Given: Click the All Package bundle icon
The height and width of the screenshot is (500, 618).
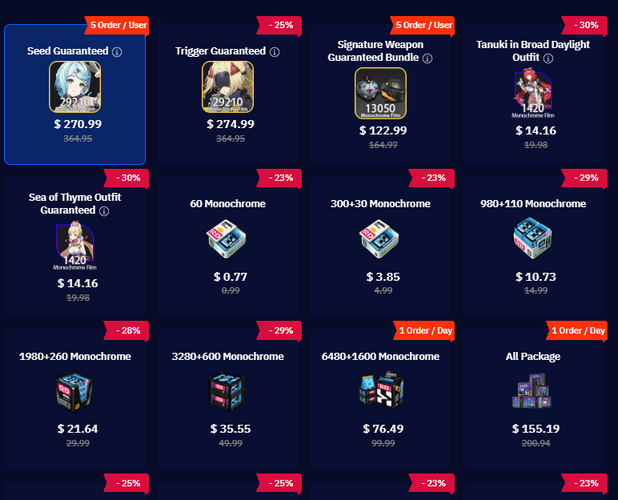Looking at the screenshot, I should [x=532, y=391].
